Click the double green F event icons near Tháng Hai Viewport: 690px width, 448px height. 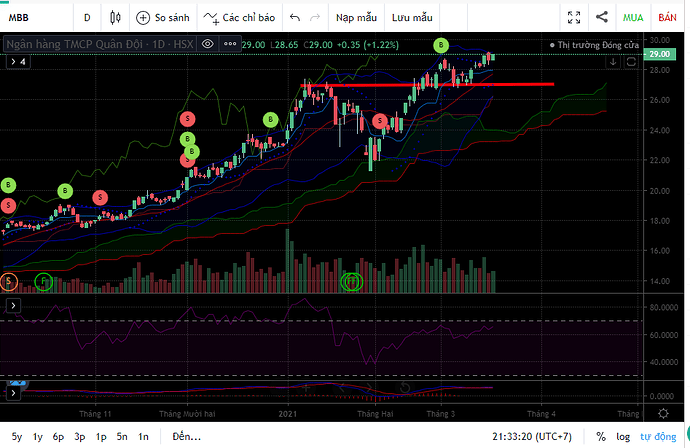(352, 282)
